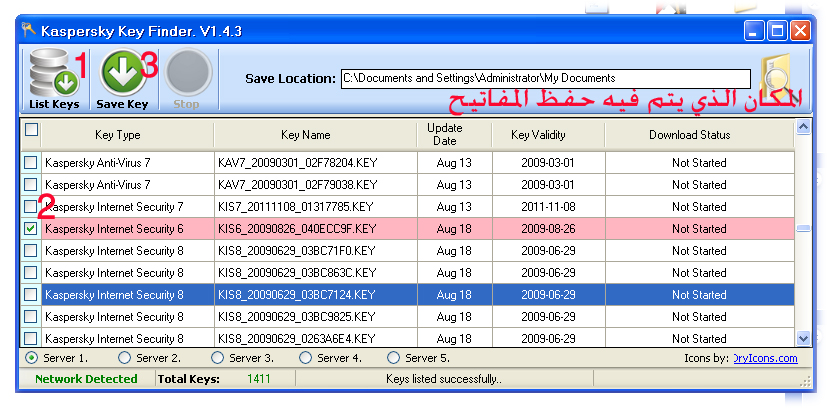Sort by the Key Type column header
This screenshot has width=827, height=408.
coord(127,135)
